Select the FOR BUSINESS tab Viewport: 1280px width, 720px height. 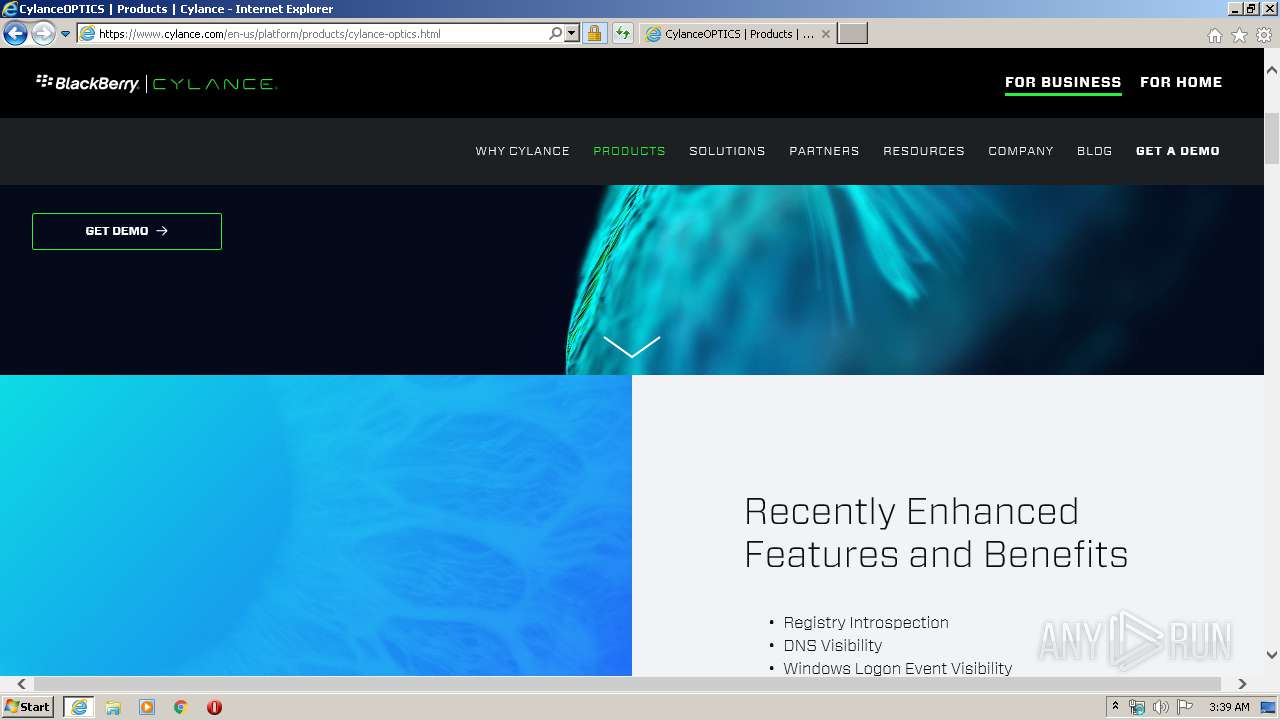(1063, 82)
